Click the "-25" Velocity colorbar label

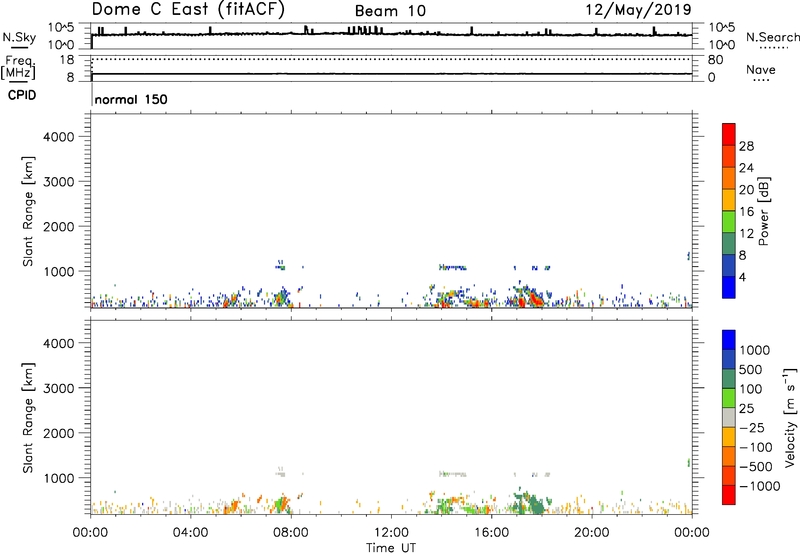click(752, 428)
